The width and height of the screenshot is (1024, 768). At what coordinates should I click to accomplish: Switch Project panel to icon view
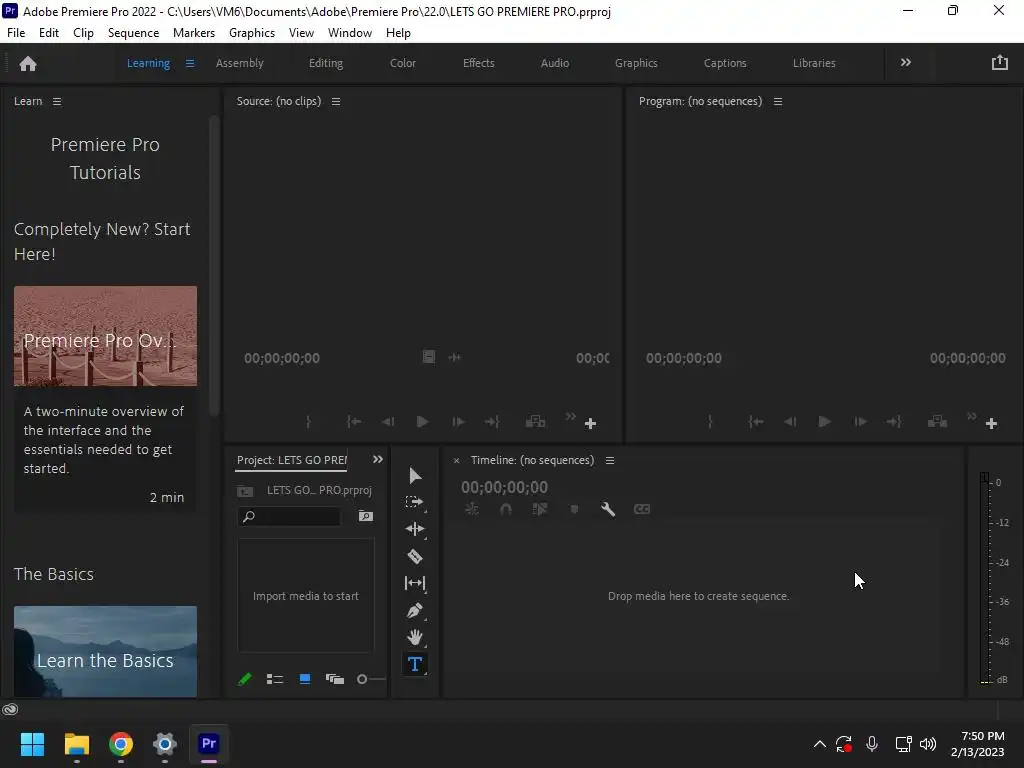coord(305,679)
